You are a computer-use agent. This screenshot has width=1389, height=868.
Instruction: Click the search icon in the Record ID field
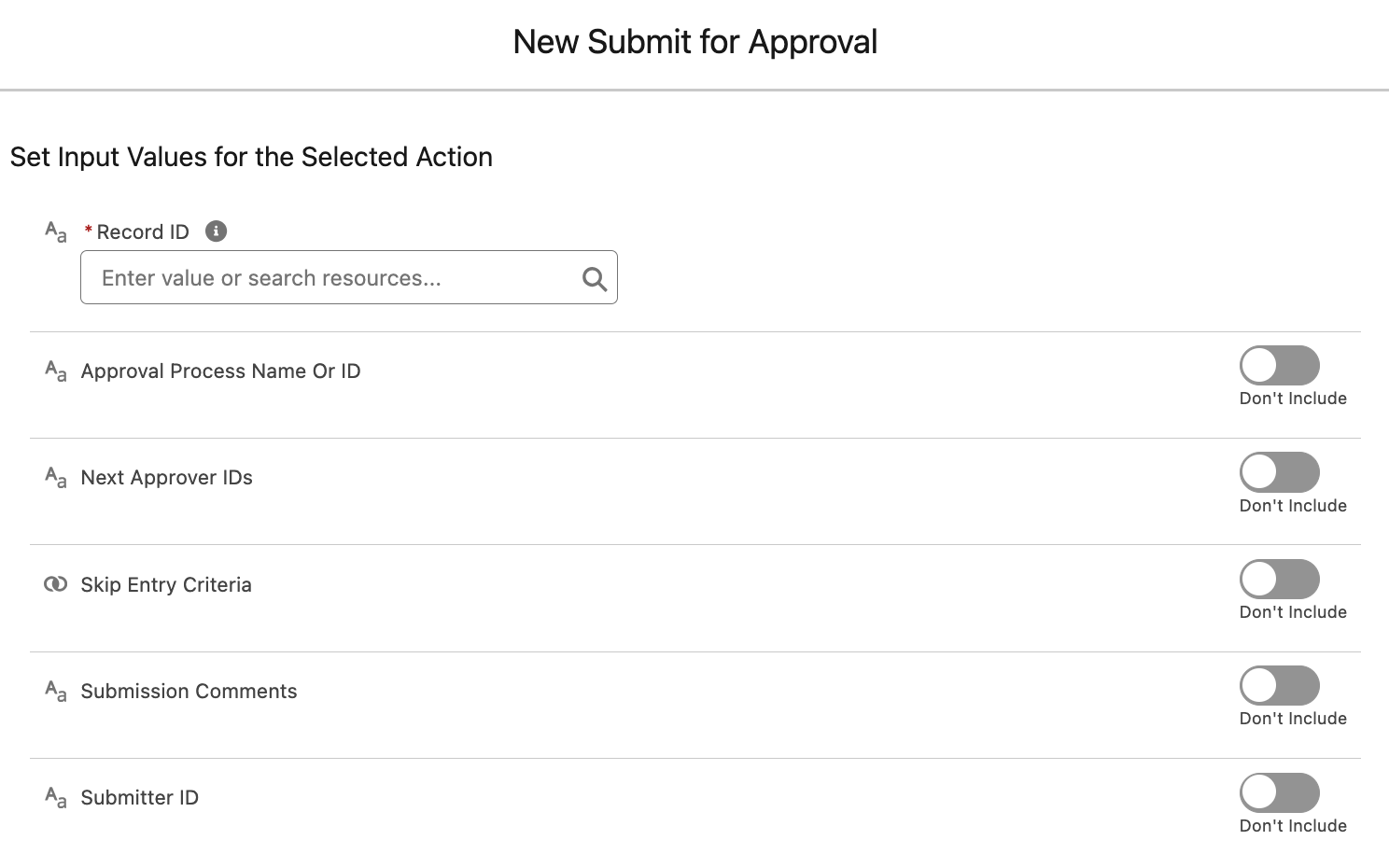tap(594, 277)
